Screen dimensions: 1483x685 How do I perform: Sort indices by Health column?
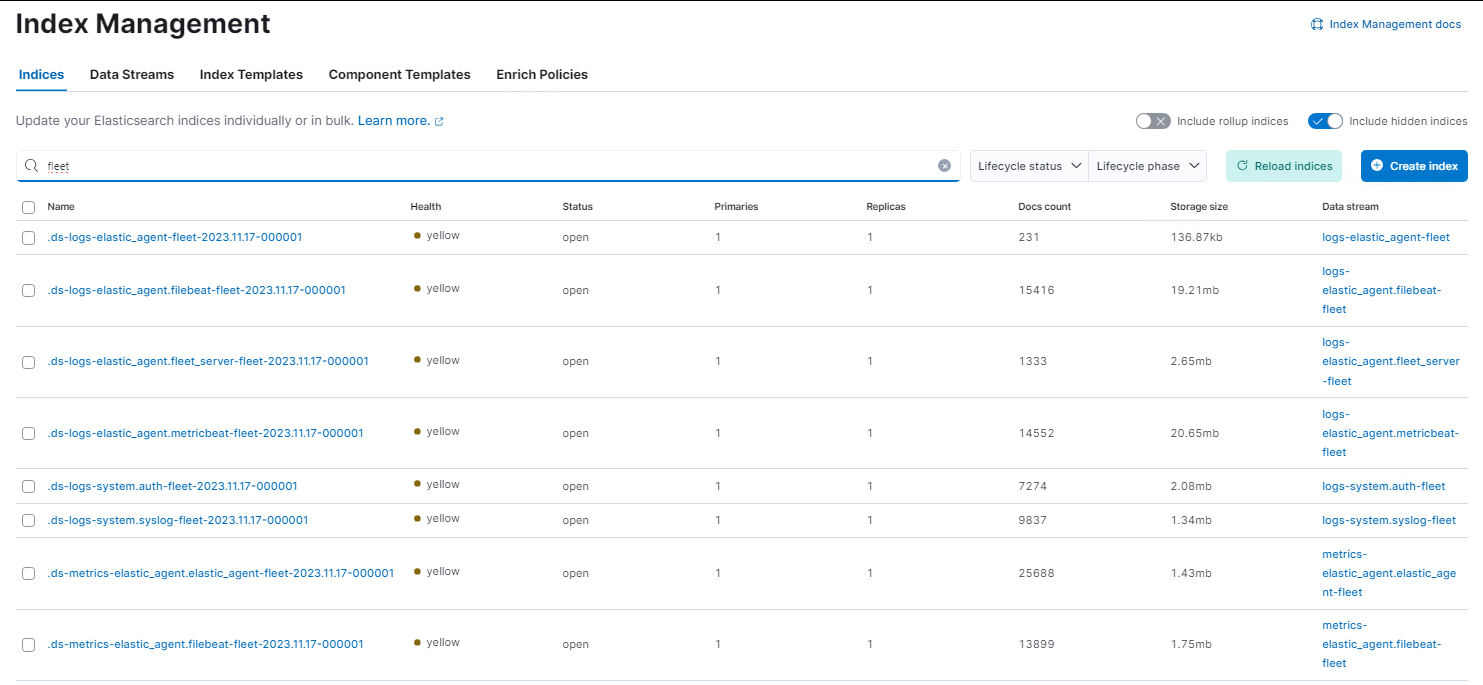(425, 207)
